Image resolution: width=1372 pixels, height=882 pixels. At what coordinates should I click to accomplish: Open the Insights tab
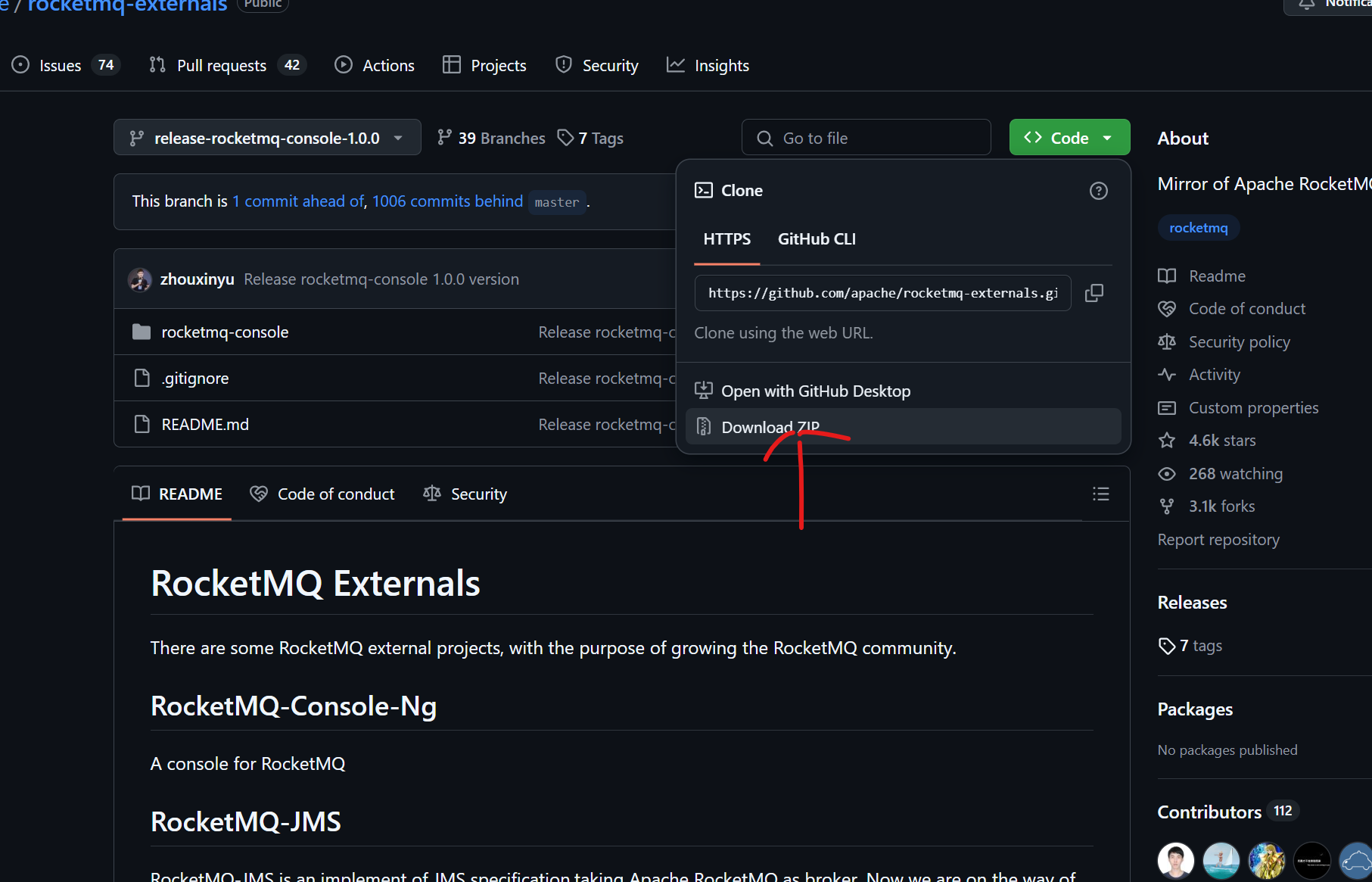pos(708,65)
